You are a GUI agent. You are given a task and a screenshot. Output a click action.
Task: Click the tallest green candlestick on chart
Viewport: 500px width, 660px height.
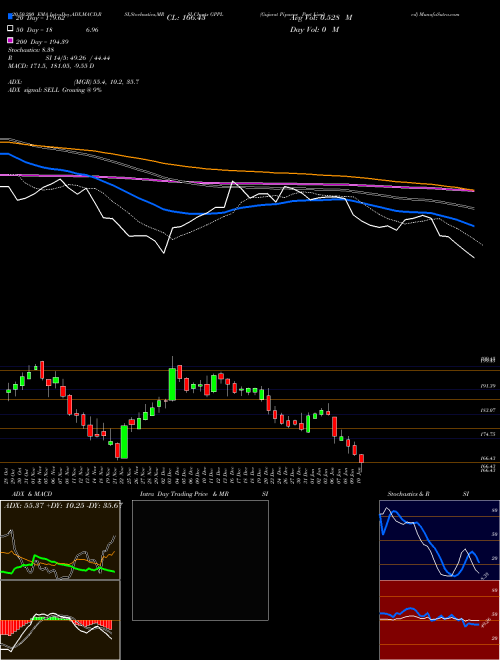pyautogui.click(x=172, y=384)
